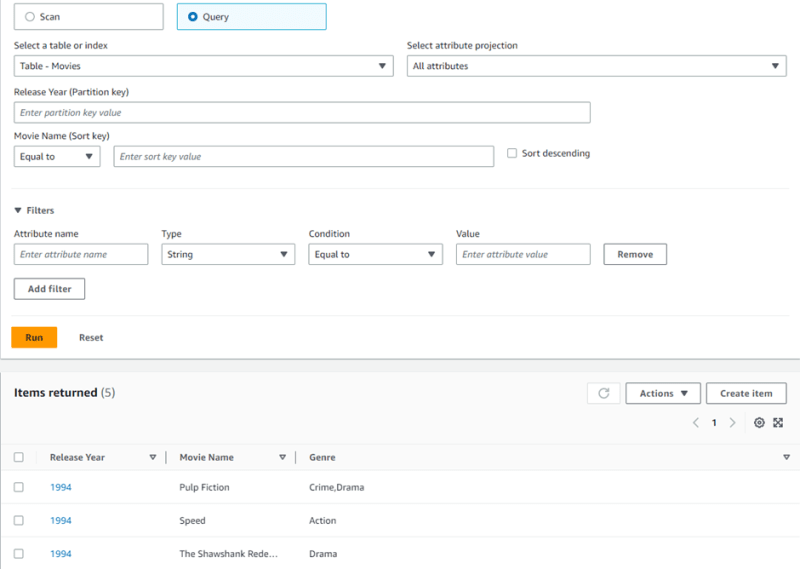The height and width of the screenshot is (569, 800).
Task: Sort by Genre column arrow
Action: pos(786,457)
